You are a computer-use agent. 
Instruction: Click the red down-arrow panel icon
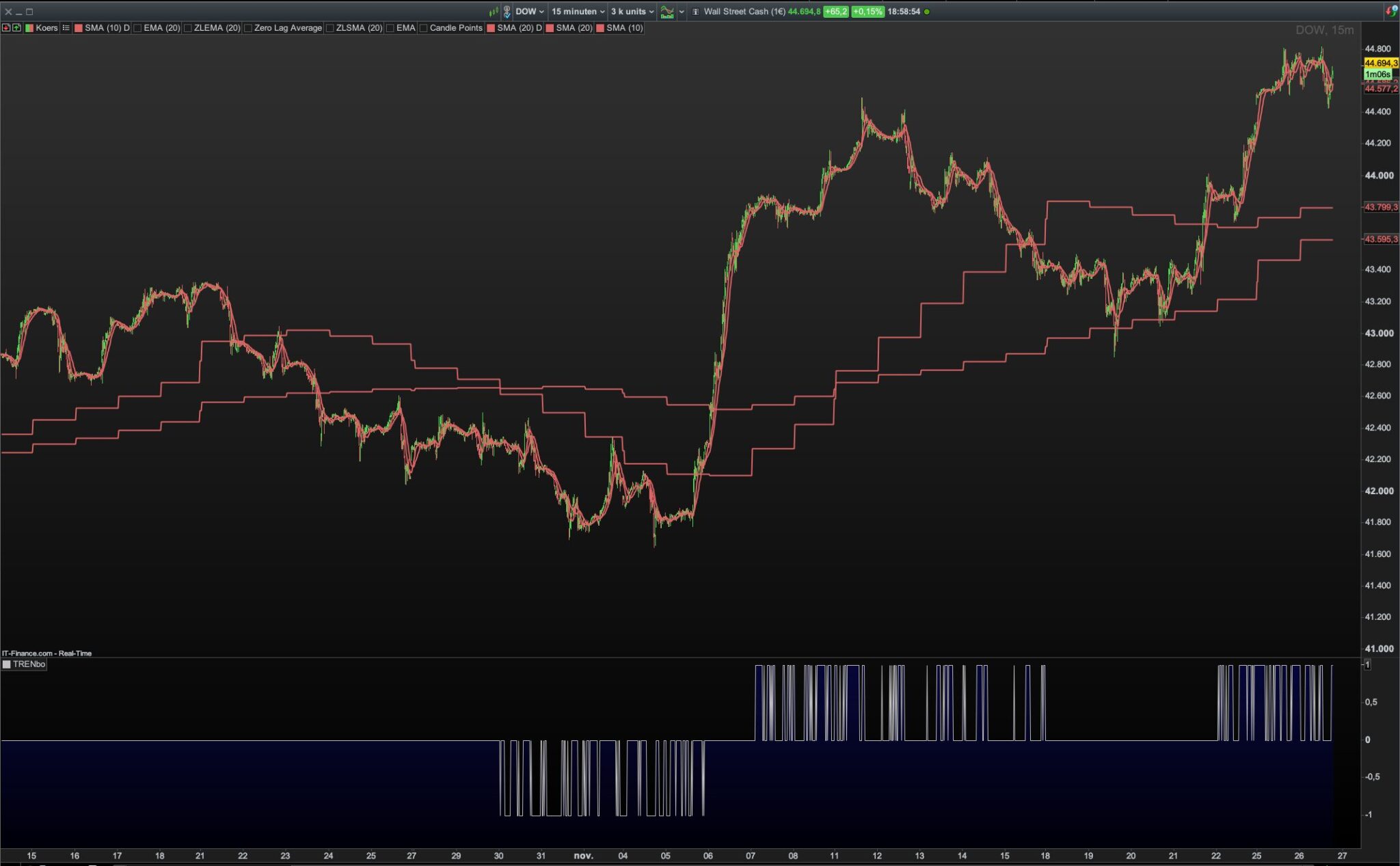[6, 28]
